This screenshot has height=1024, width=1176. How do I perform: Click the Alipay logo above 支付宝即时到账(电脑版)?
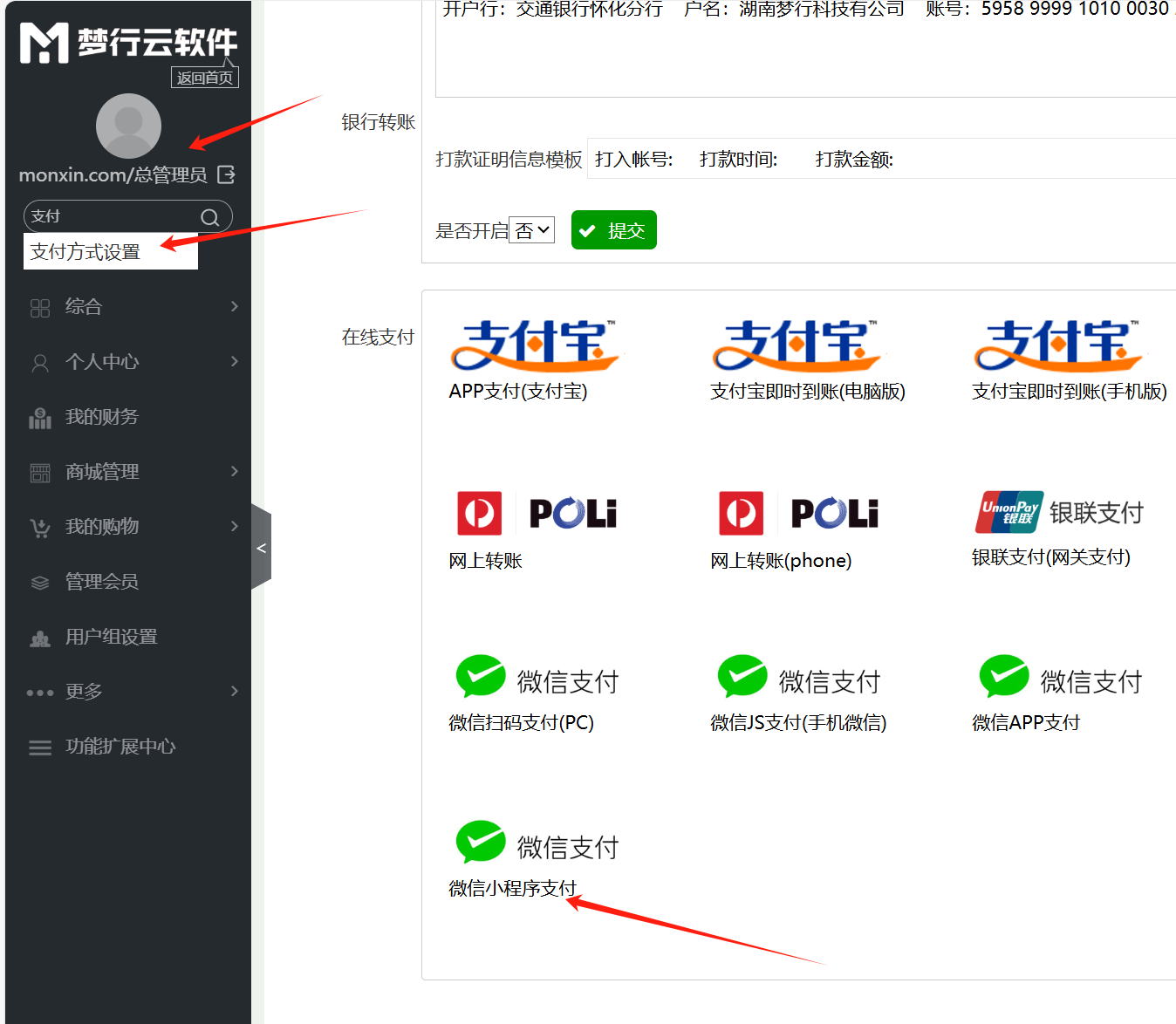[797, 345]
